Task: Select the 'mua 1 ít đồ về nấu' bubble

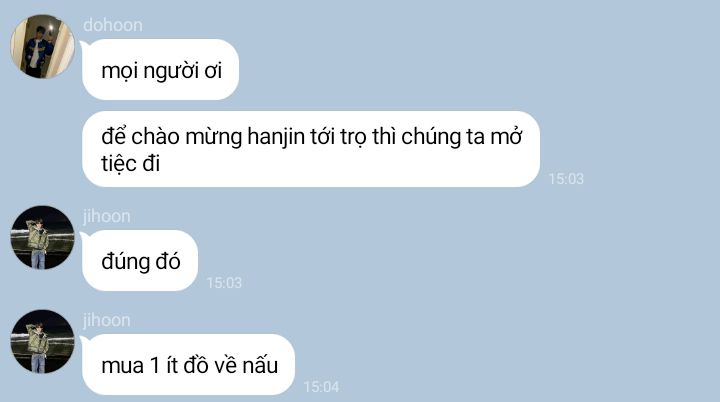Action: [188, 364]
